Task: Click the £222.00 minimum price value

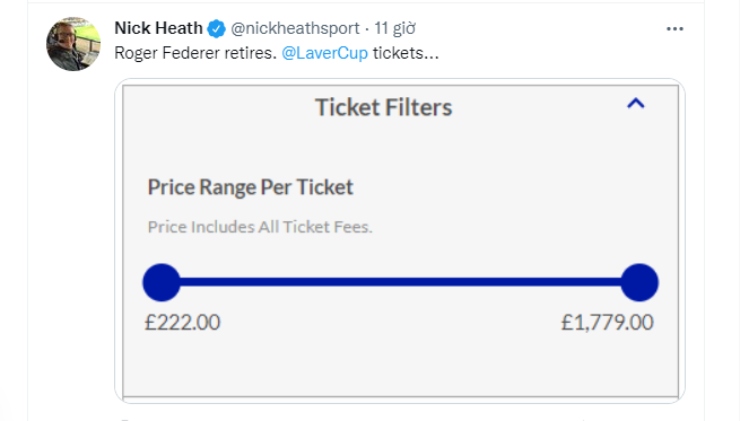Action: pyautogui.click(x=183, y=322)
